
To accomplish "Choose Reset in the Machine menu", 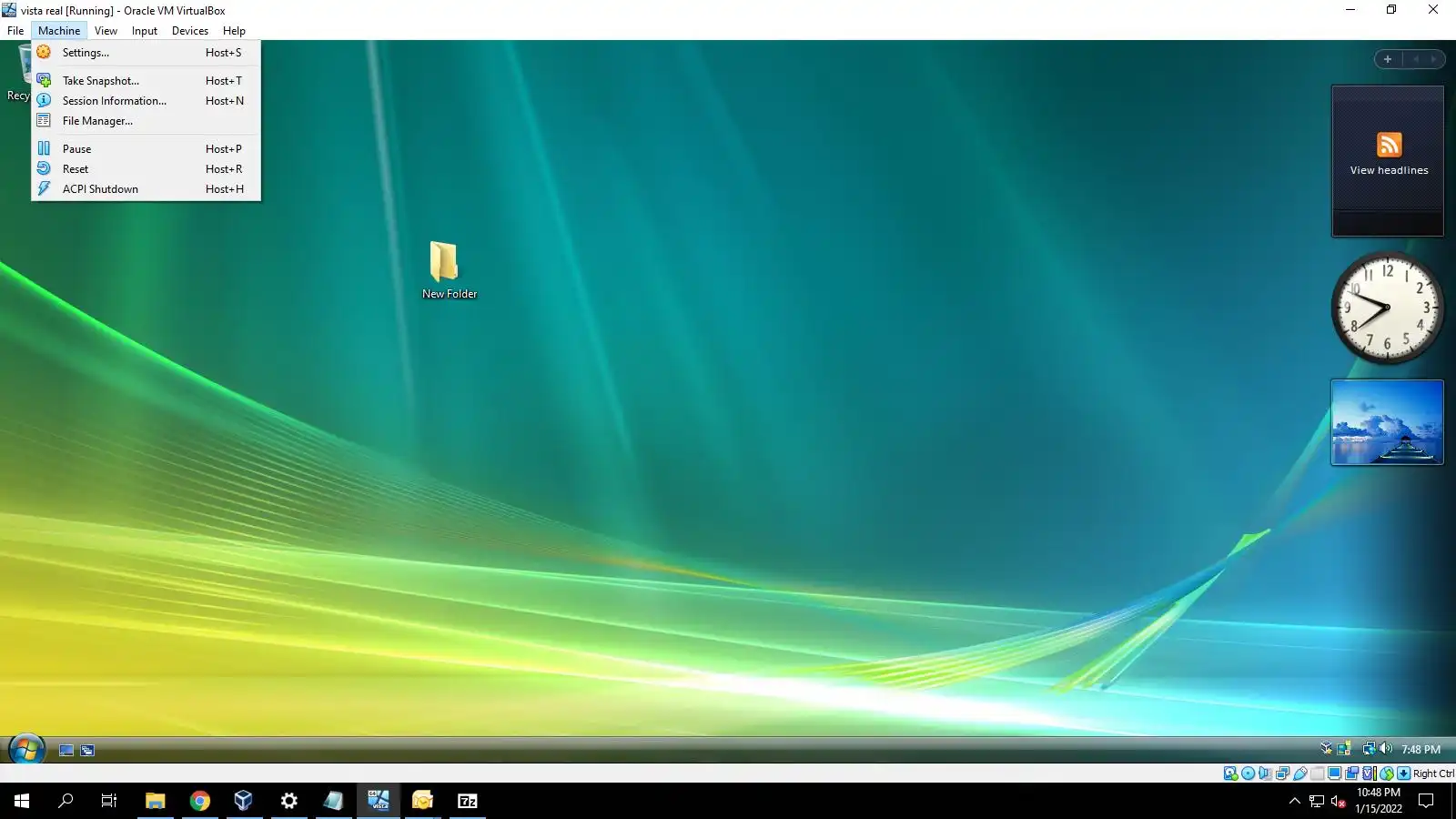I will [146, 169].
